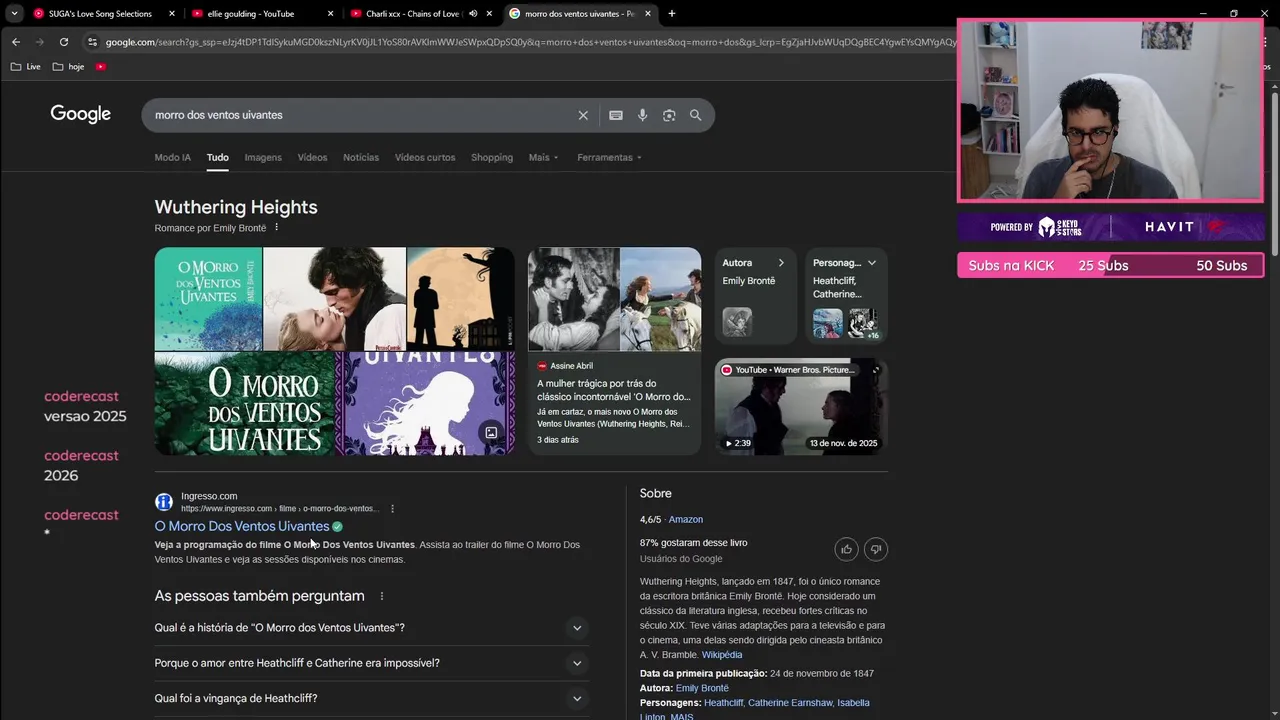Open the hoje bookmarks folder
The width and height of the screenshot is (1280, 720).
[69, 66]
